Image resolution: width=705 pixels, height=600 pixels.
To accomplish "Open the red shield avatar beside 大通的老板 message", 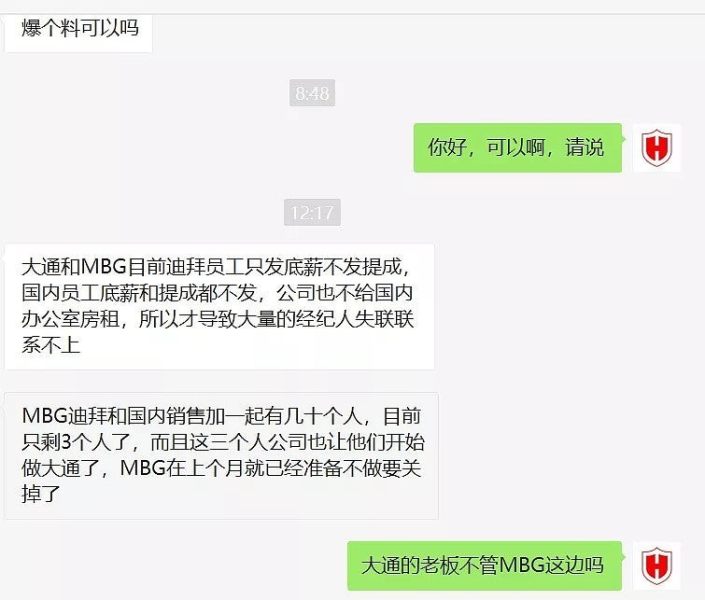I will click(657, 566).
